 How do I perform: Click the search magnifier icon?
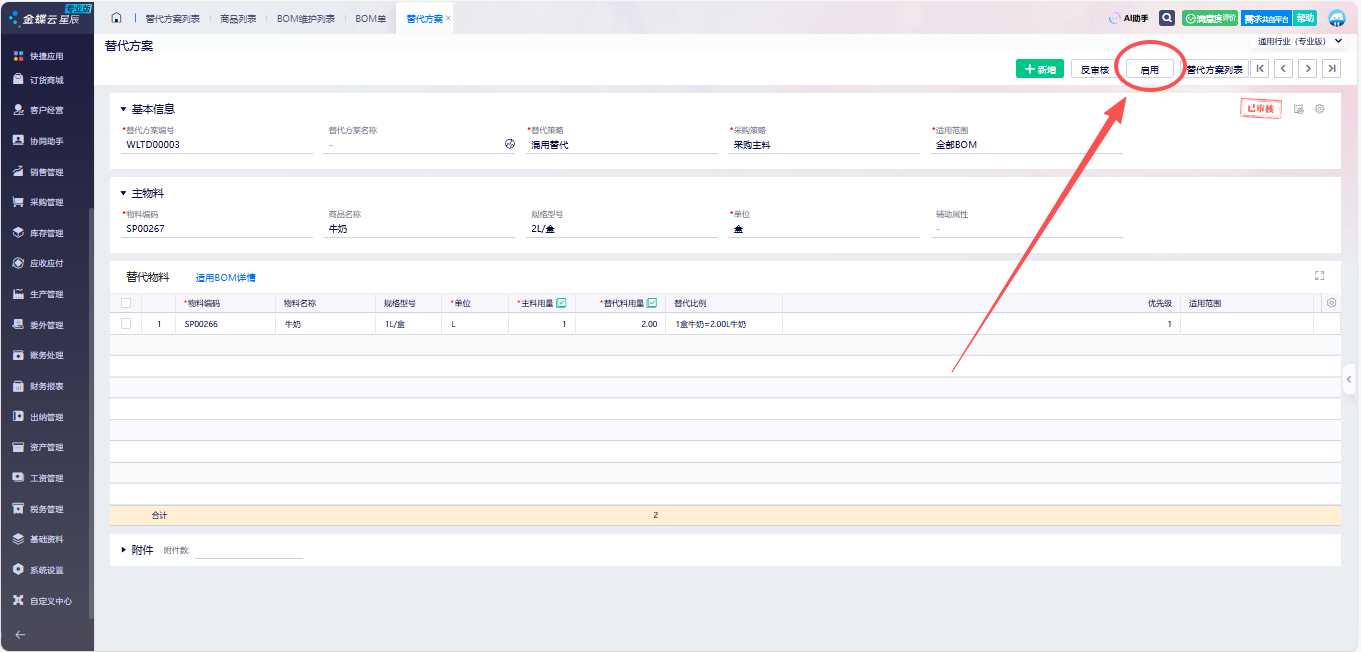pos(1166,18)
